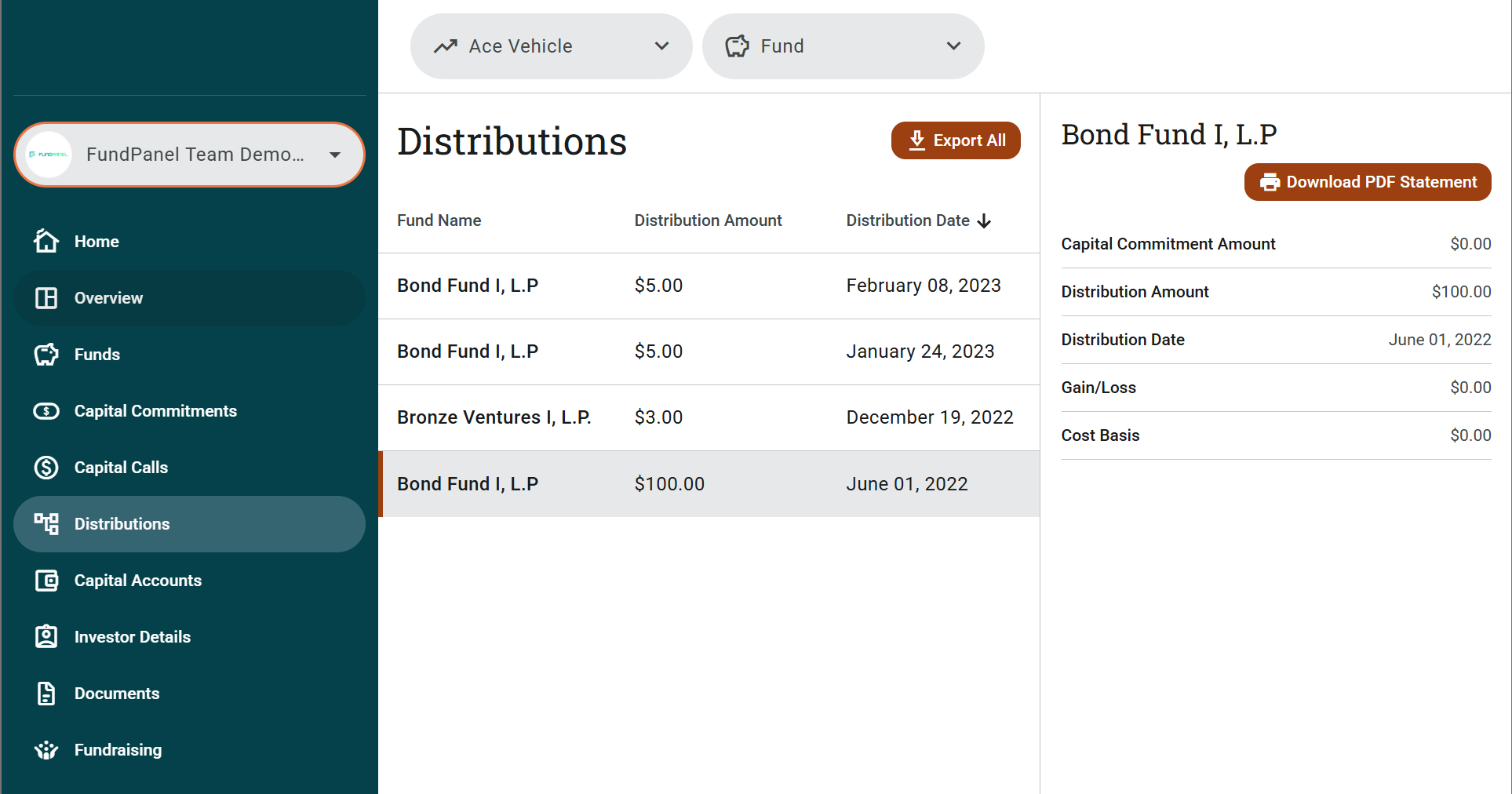Click the Distribution Date June 01, 2022 value in details
Viewport: 1512px width, 794px height.
coord(1440,340)
